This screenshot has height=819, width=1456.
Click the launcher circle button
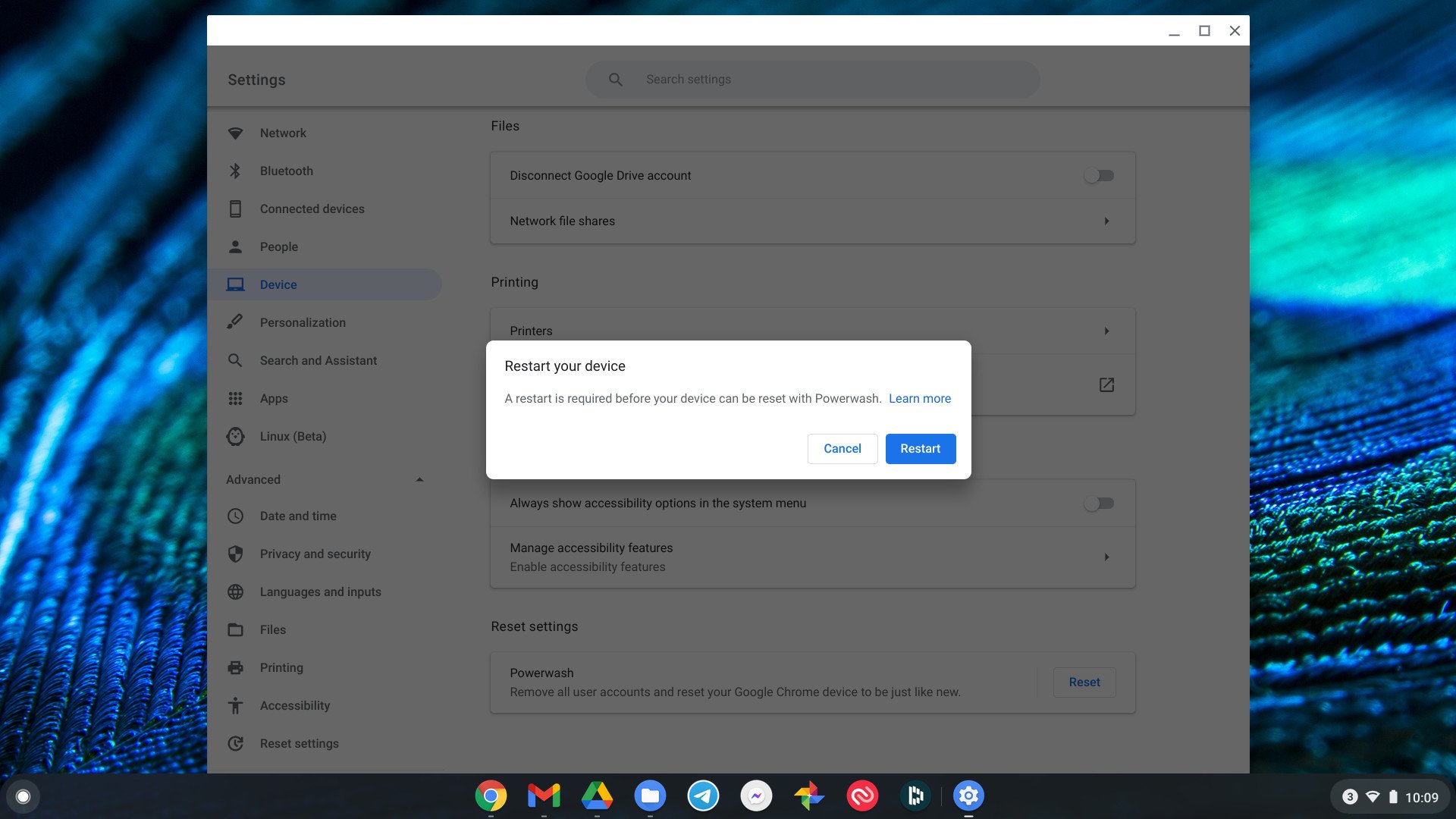23,796
